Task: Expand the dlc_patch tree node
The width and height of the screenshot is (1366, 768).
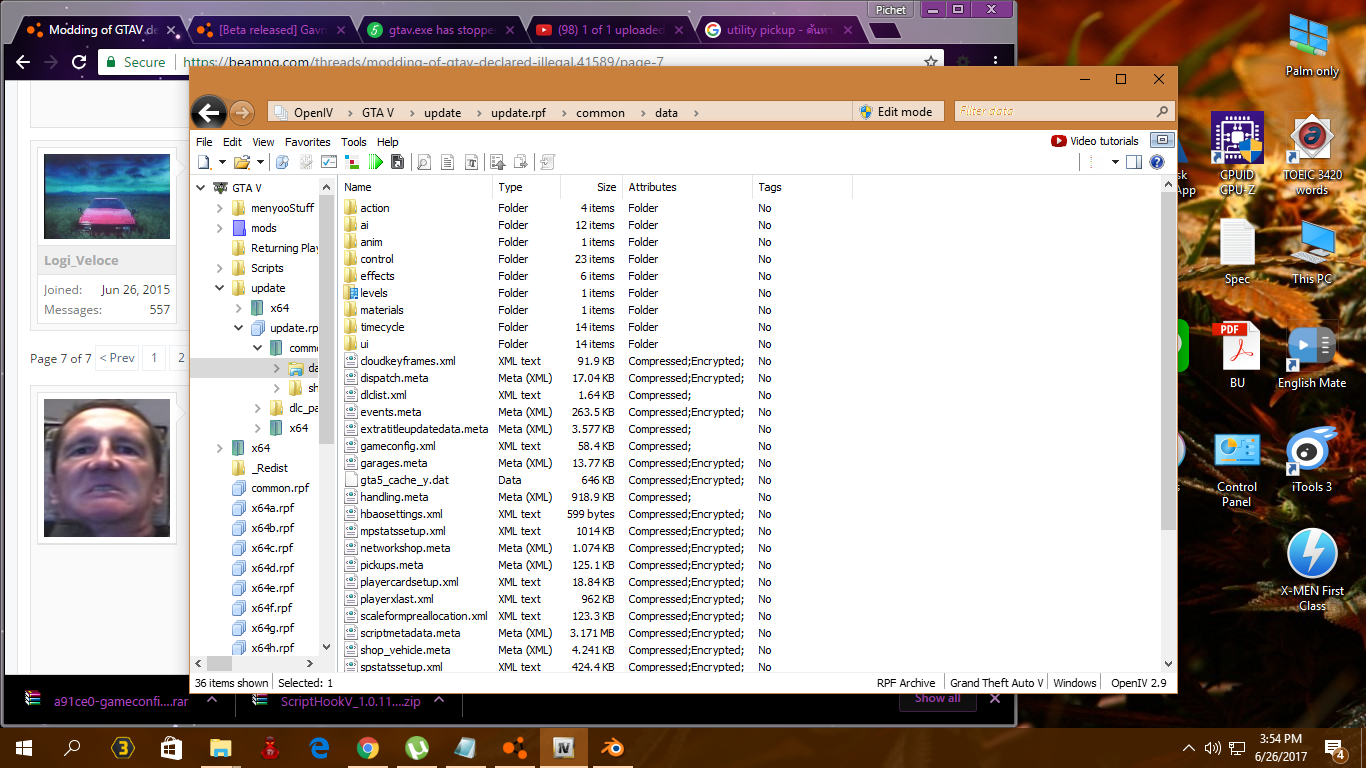Action: point(258,408)
